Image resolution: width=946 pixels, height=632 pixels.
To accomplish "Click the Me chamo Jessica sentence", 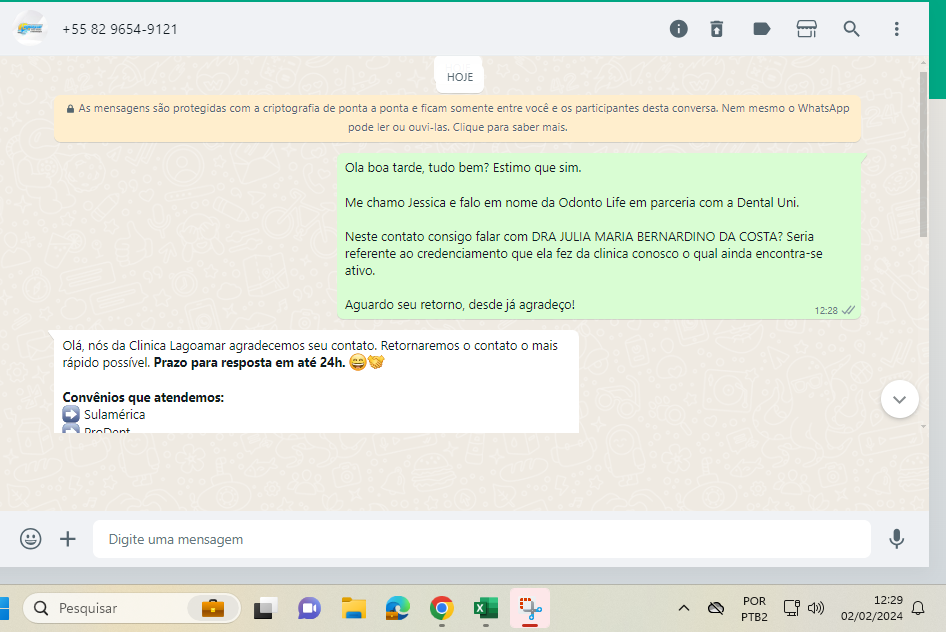I will pyautogui.click(x=571, y=203).
